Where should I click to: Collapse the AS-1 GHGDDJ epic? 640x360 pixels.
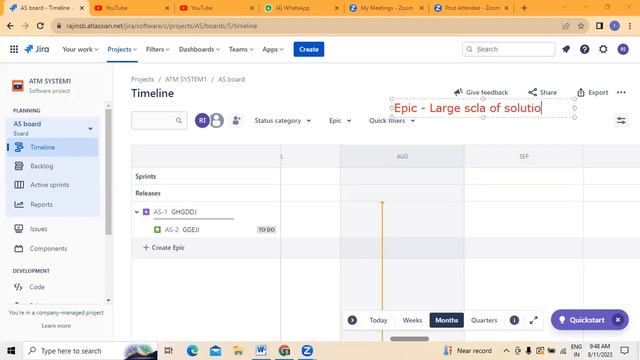tap(137, 212)
